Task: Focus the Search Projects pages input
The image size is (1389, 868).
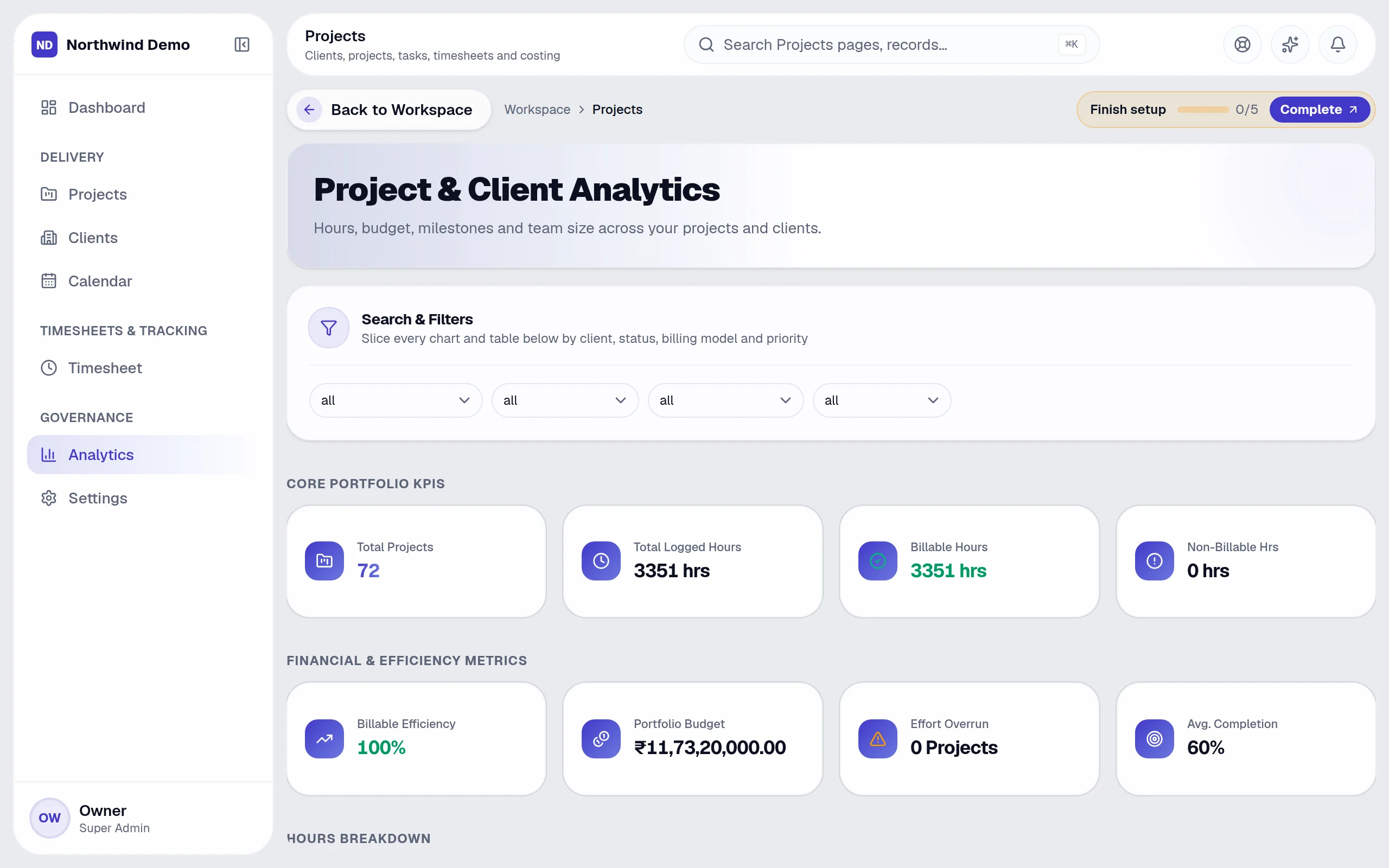Action: 891,44
